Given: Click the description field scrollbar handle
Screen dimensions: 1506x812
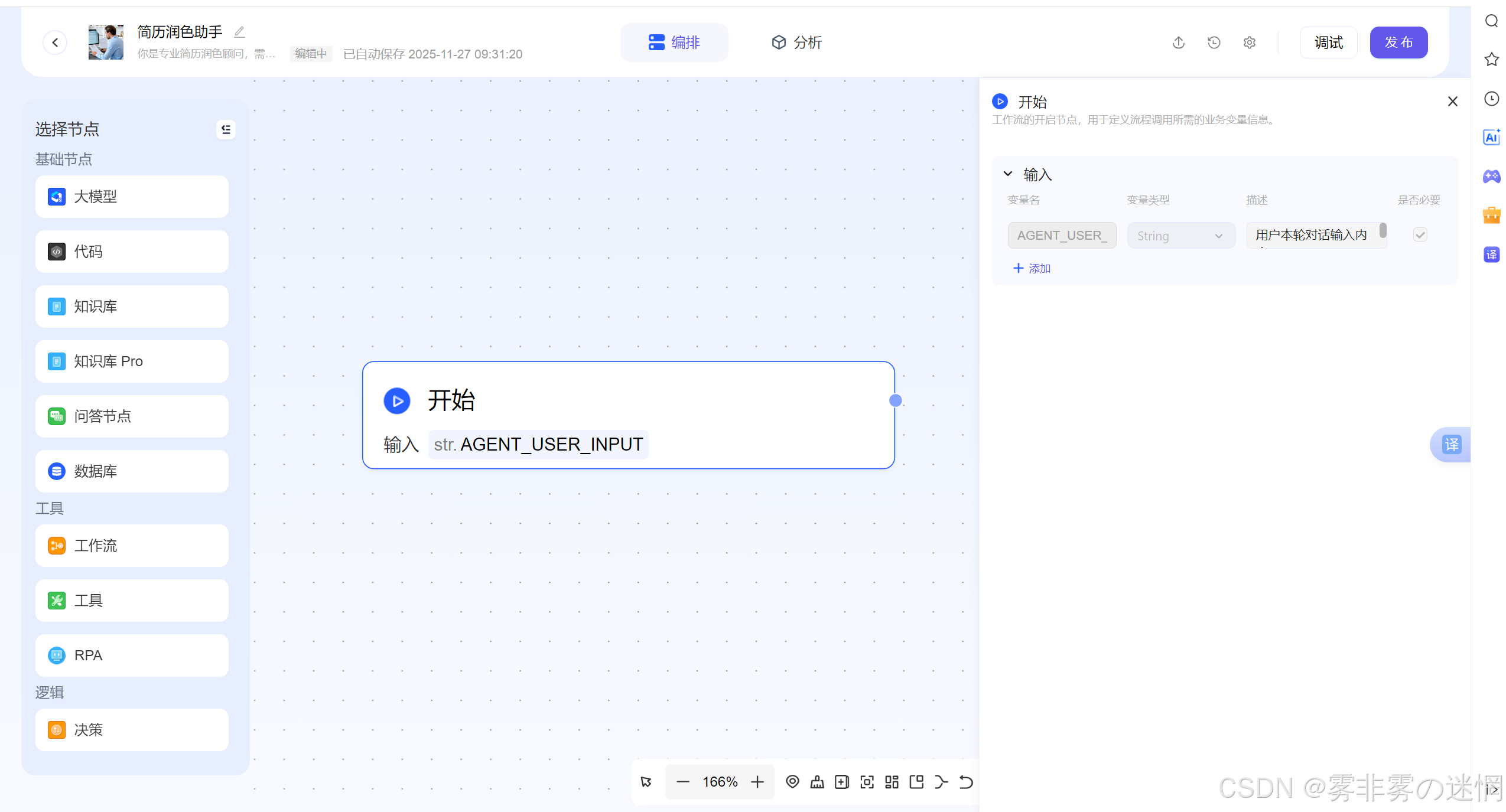Looking at the screenshot, I should click(1383, 230).
